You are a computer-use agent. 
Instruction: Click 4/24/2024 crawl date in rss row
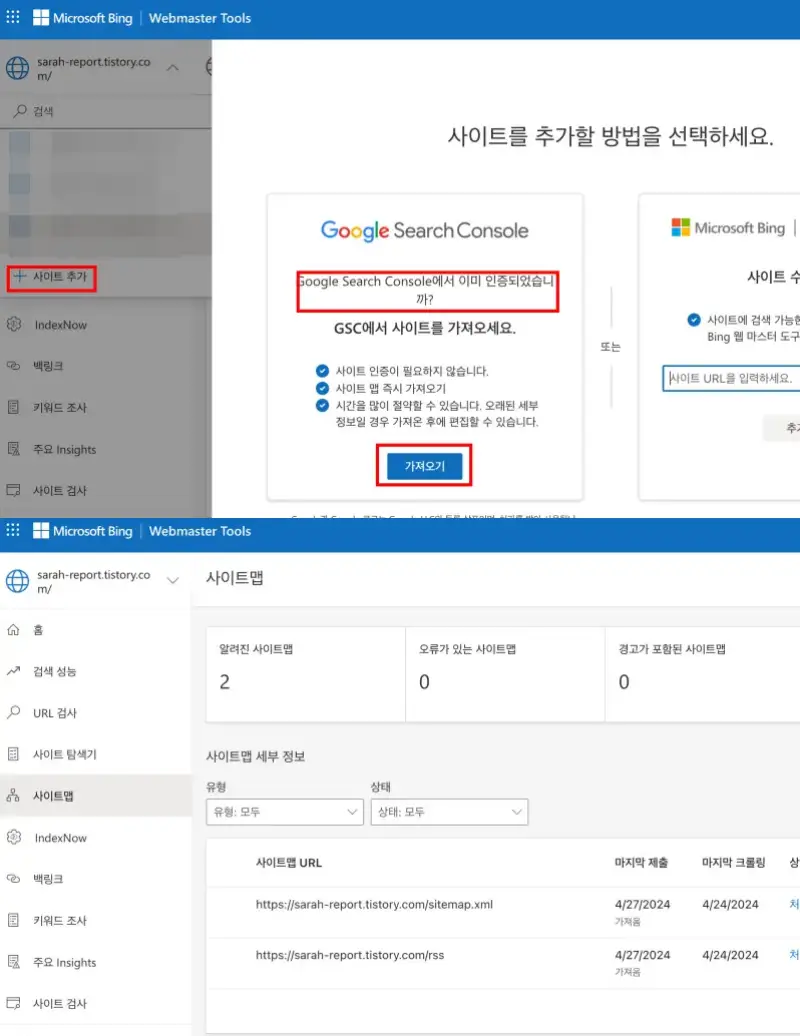pyautogui.click(x=730, y=955)
